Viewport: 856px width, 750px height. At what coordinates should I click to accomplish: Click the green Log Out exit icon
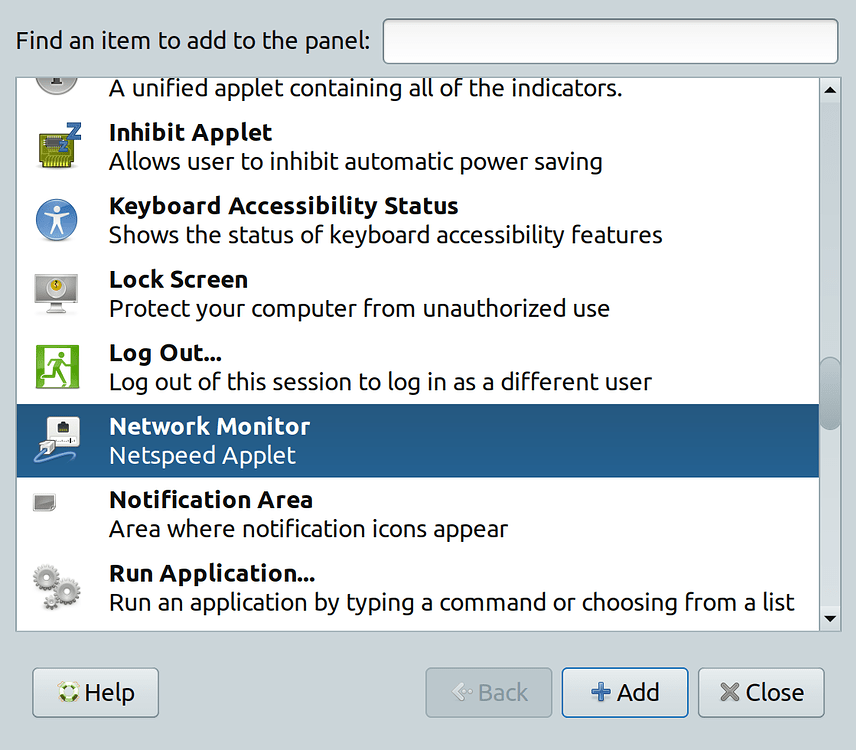(x=57, y=367)
